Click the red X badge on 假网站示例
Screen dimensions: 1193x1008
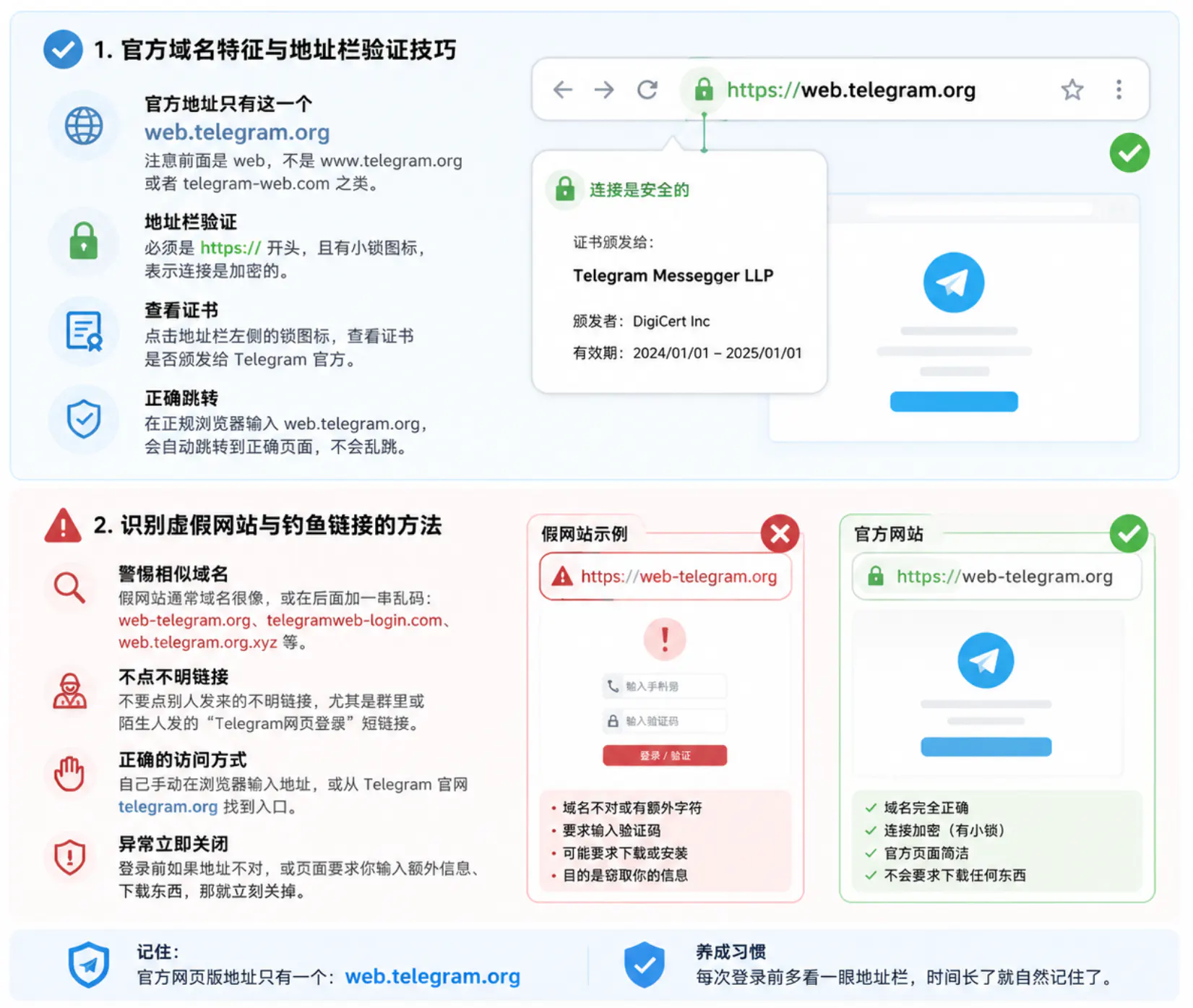click(780, 534)
